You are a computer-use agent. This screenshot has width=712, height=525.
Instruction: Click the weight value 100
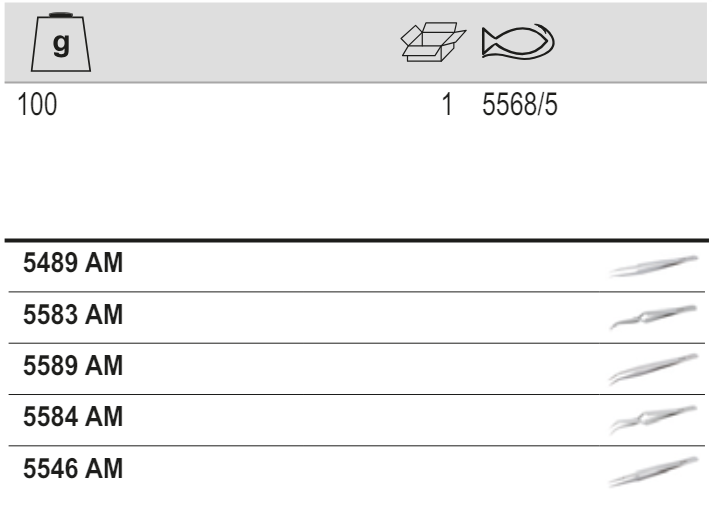(x=40, y=105)
